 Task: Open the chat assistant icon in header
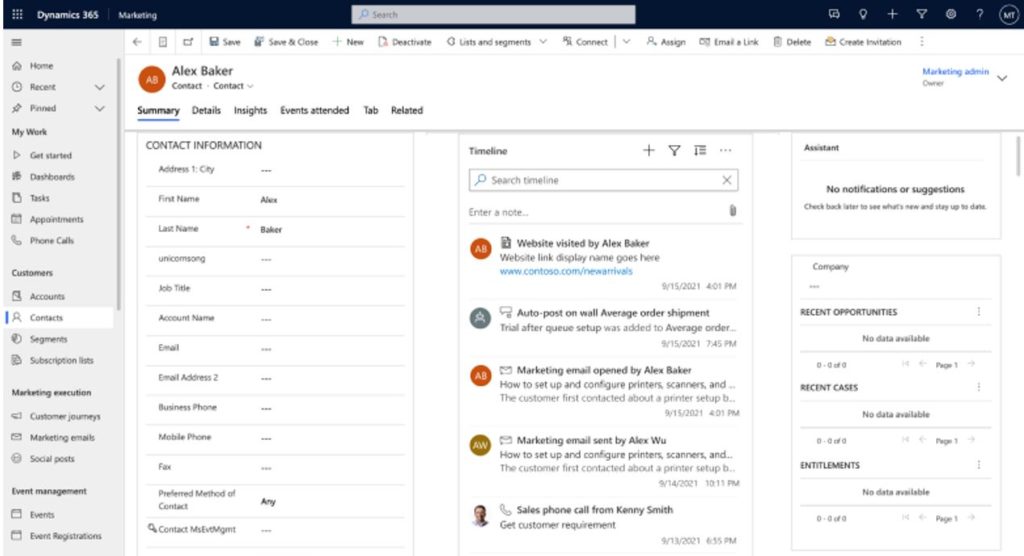pos(834,14)
